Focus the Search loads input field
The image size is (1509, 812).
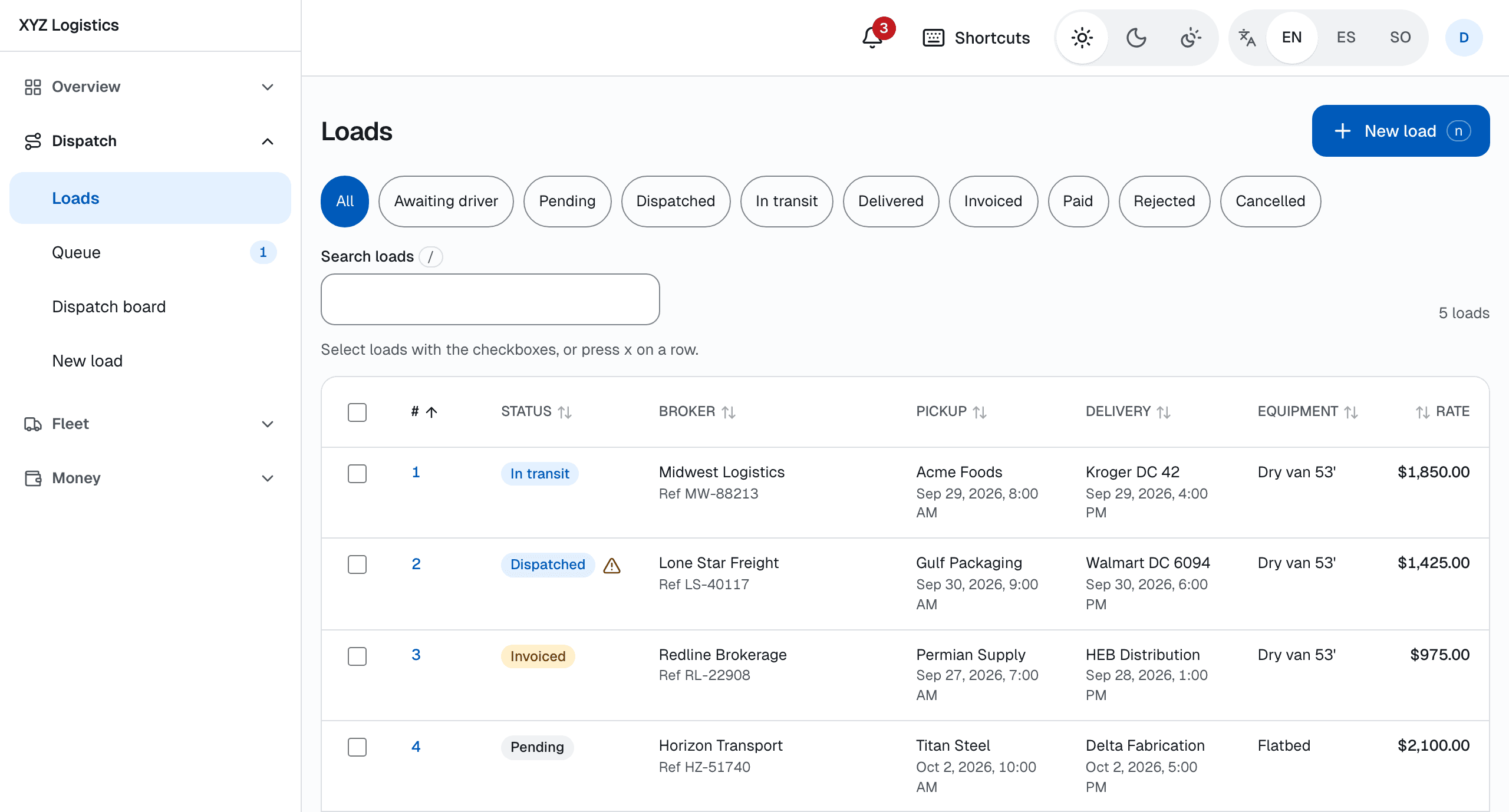(x=490, y=299)
